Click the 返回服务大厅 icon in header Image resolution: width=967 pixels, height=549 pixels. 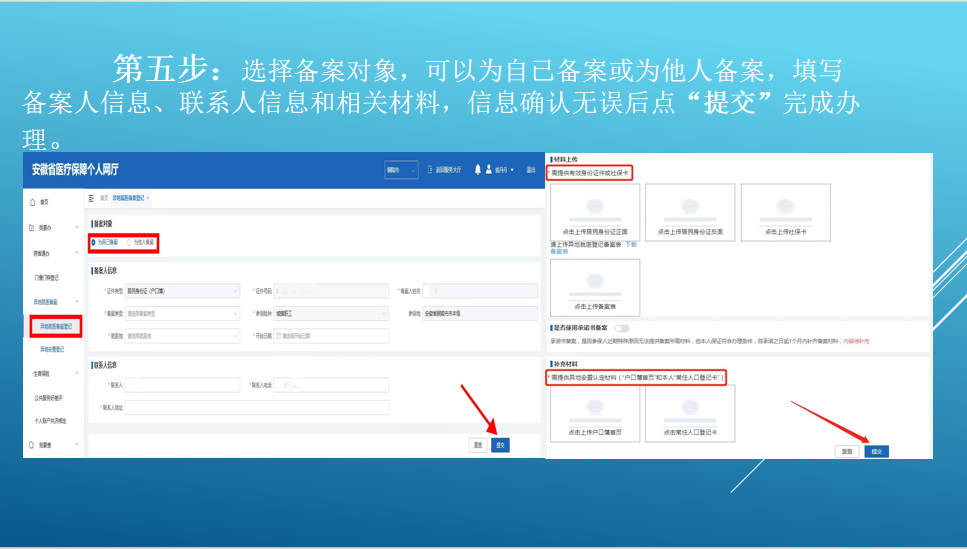(x=430, y=169)
